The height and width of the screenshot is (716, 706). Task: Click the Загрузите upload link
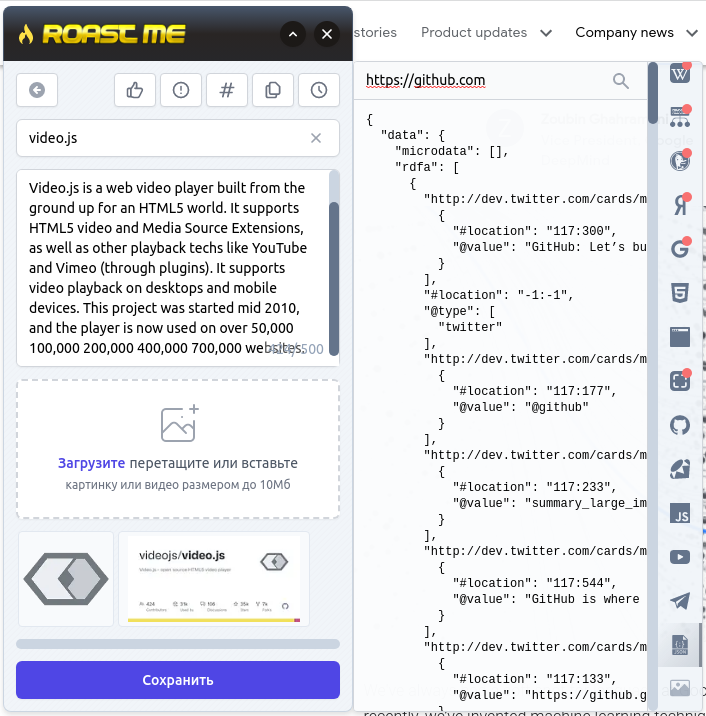click(91, 463)
